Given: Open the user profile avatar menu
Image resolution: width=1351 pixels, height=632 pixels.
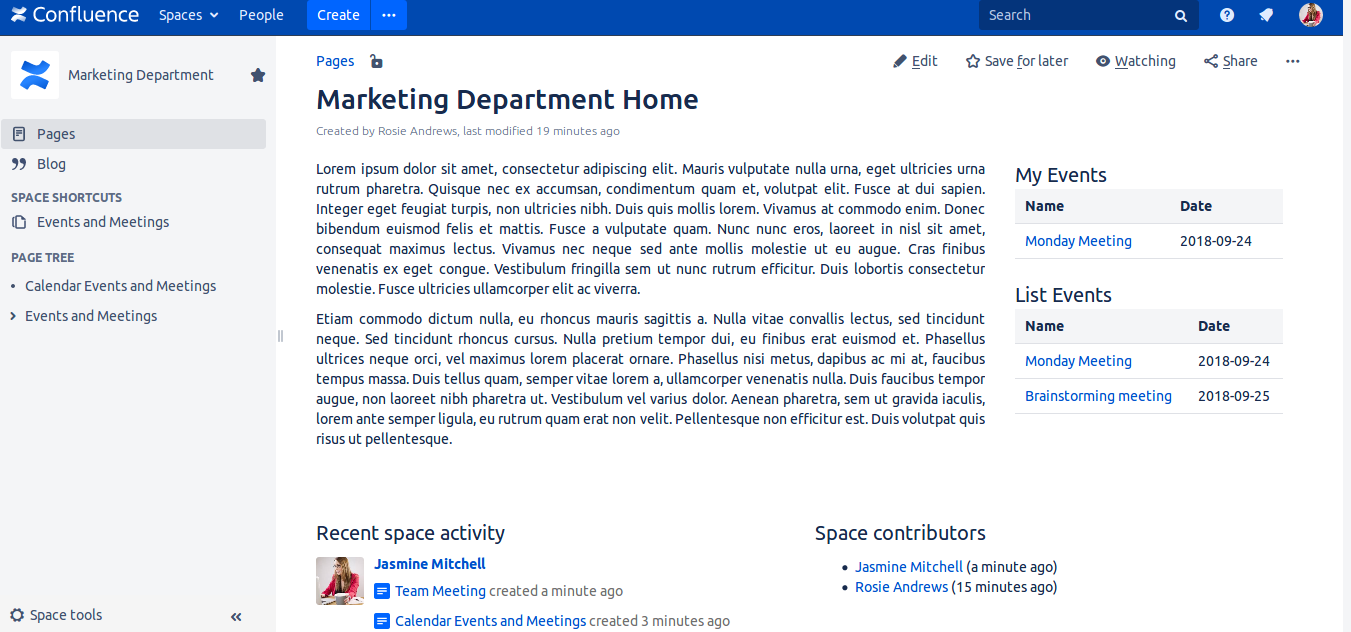Looking at the screenshot, I should coord(1310,15).
